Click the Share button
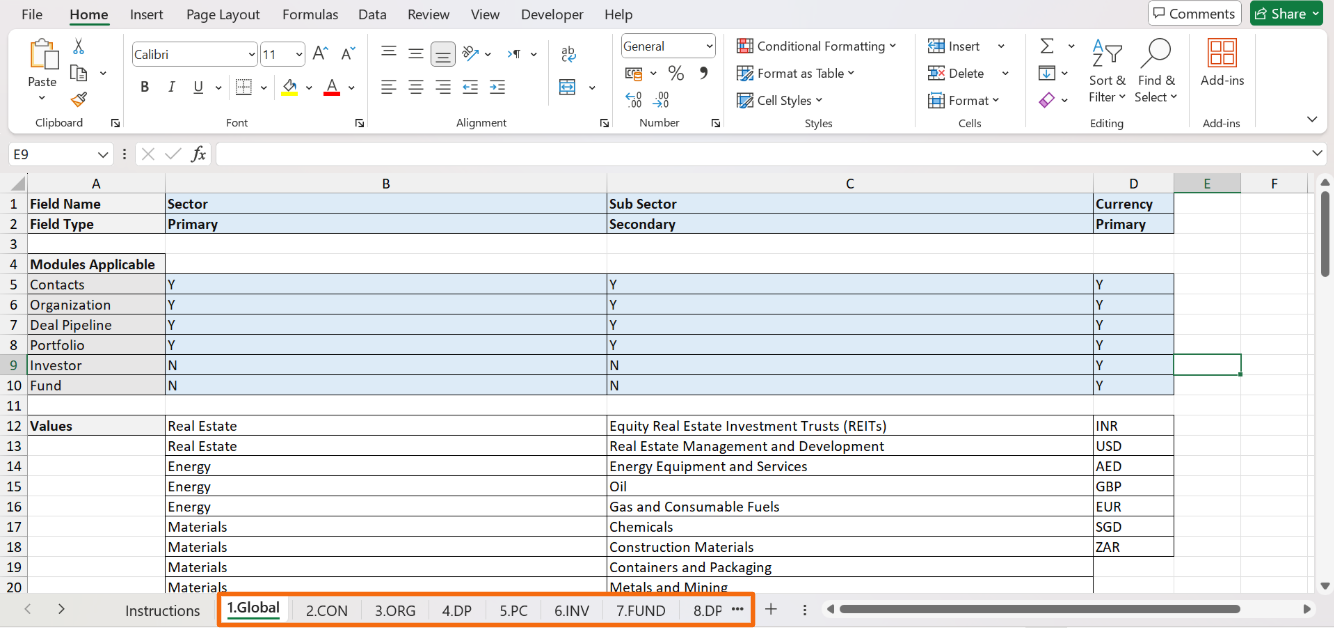The width and height of the screenshot is (1334, 628). coord(1288,14)
